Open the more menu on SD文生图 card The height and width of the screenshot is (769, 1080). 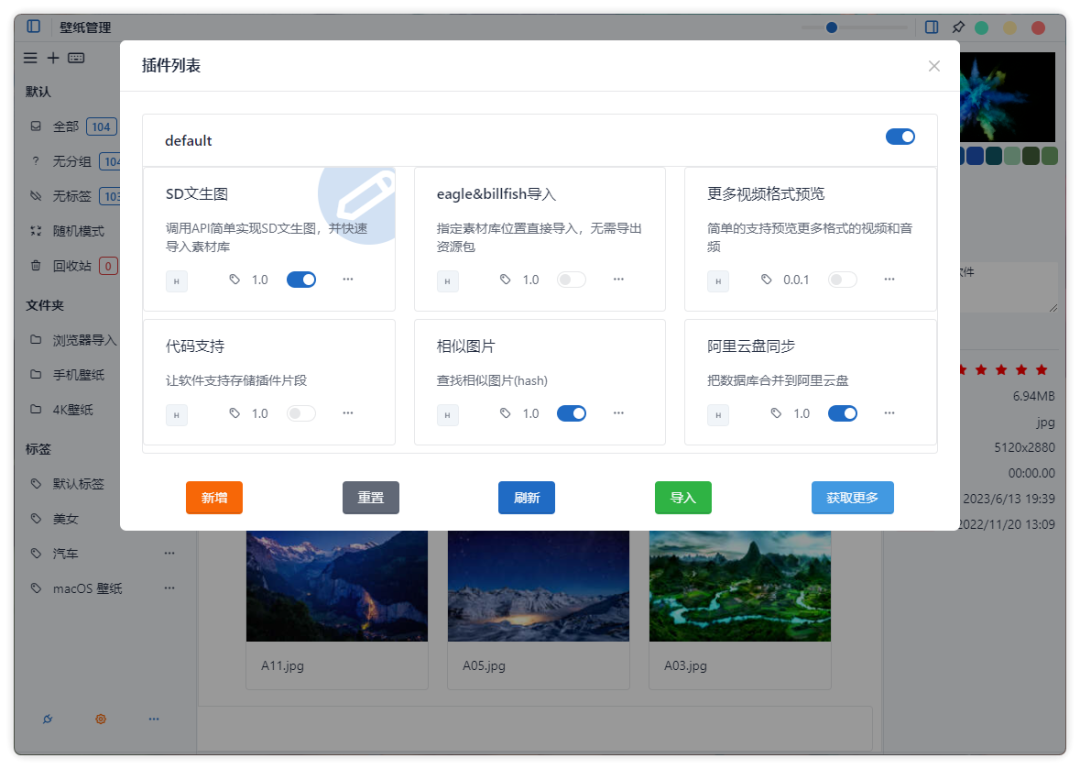[x=348, y=279]
